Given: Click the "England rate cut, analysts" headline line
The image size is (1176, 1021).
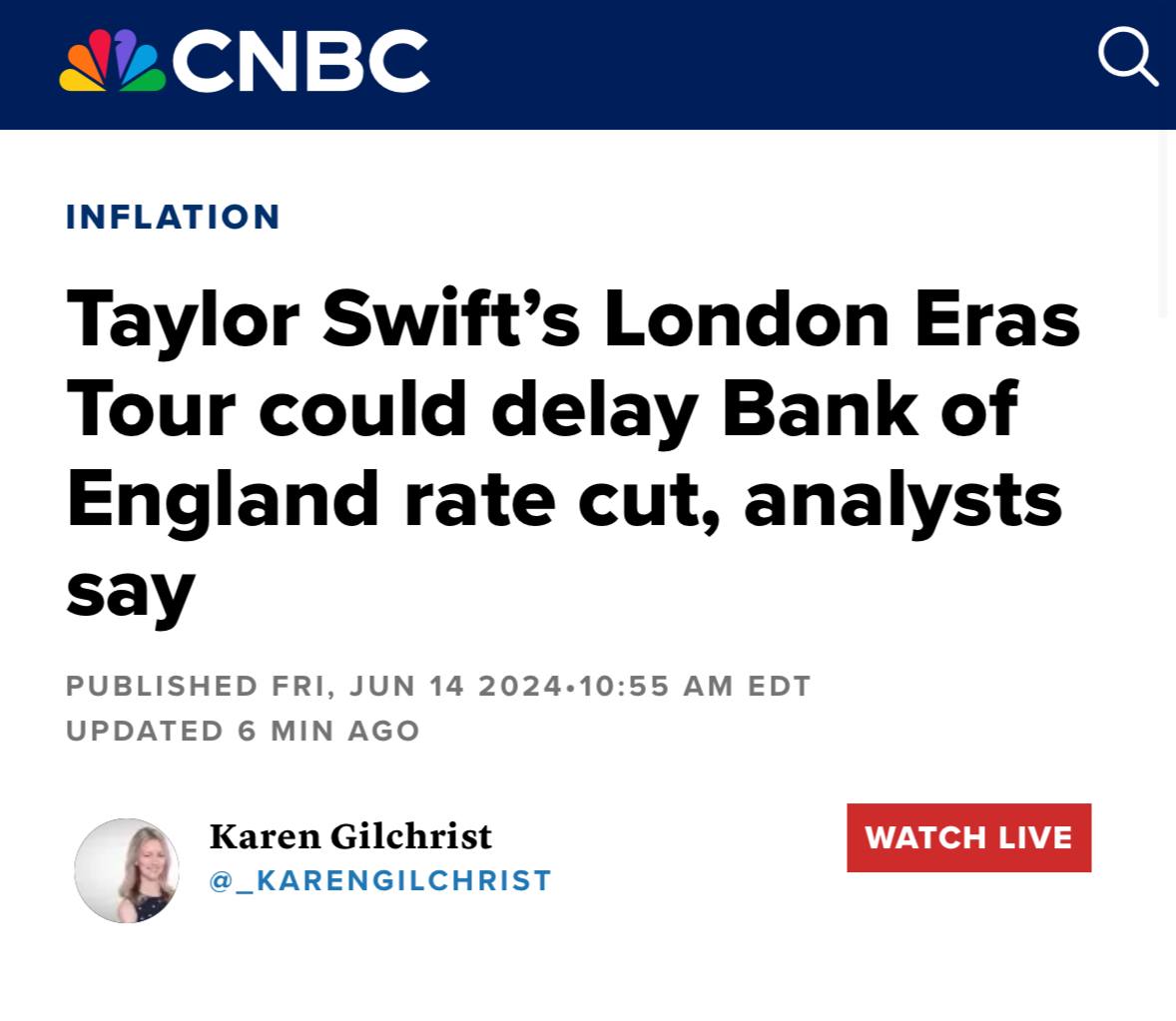Looking at the screenshot, I should click(x=564, y=499).
